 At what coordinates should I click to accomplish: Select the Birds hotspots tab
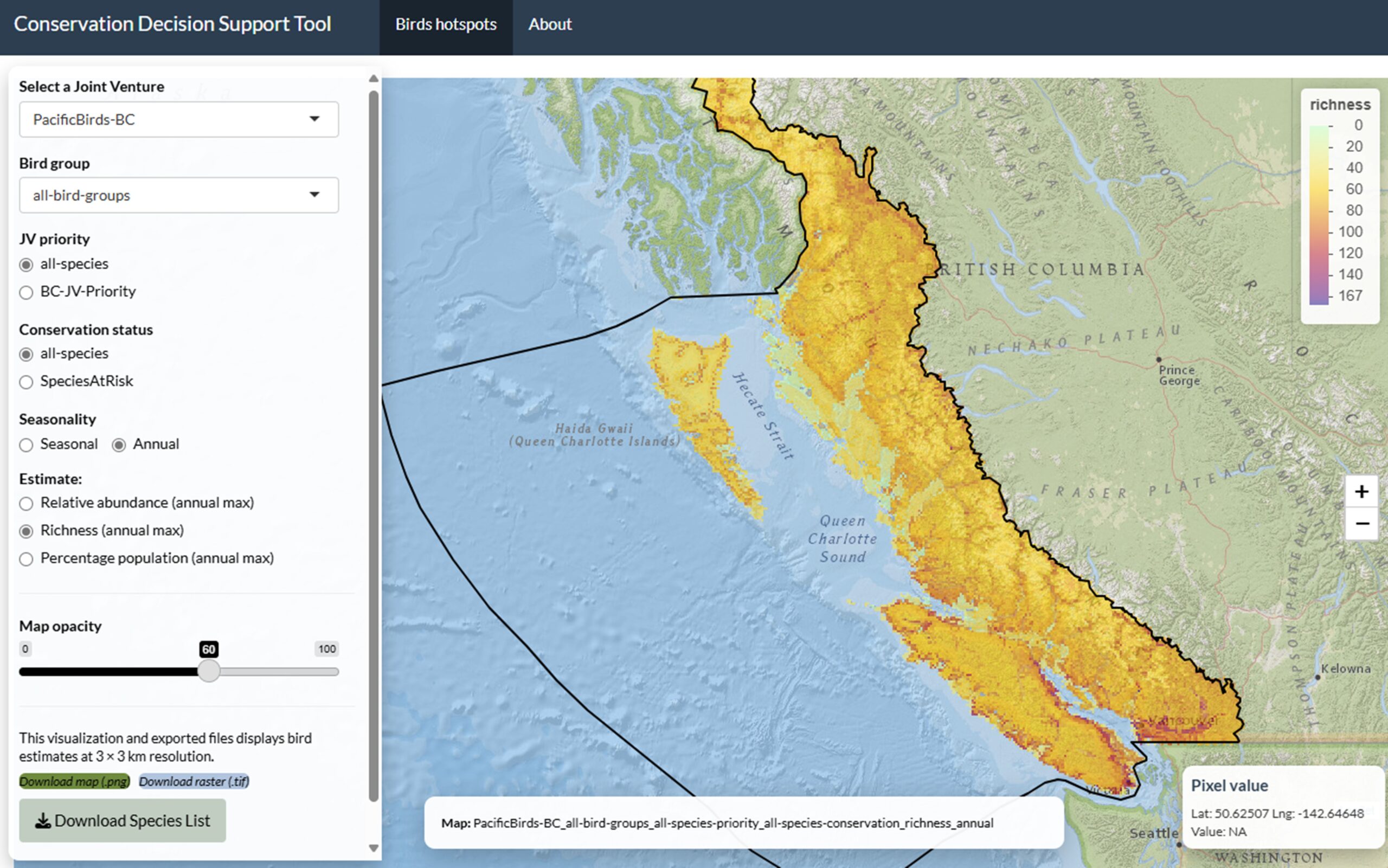coord(446,24)
